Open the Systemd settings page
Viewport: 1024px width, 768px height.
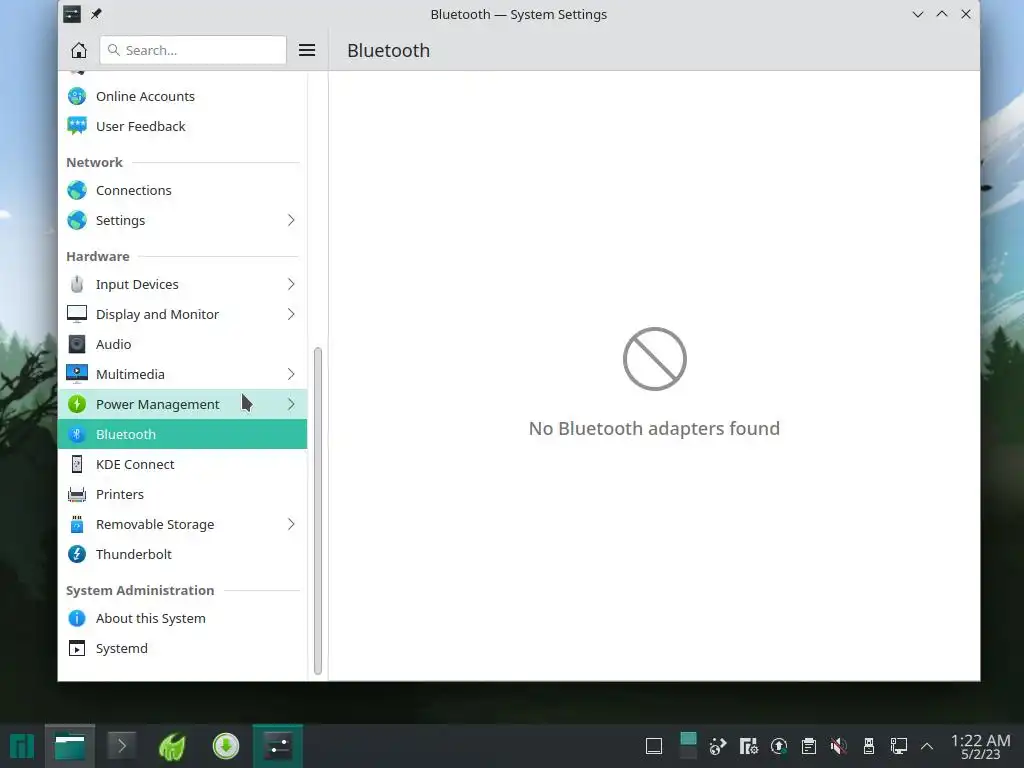pyautogui.click(x=182, y=648)
